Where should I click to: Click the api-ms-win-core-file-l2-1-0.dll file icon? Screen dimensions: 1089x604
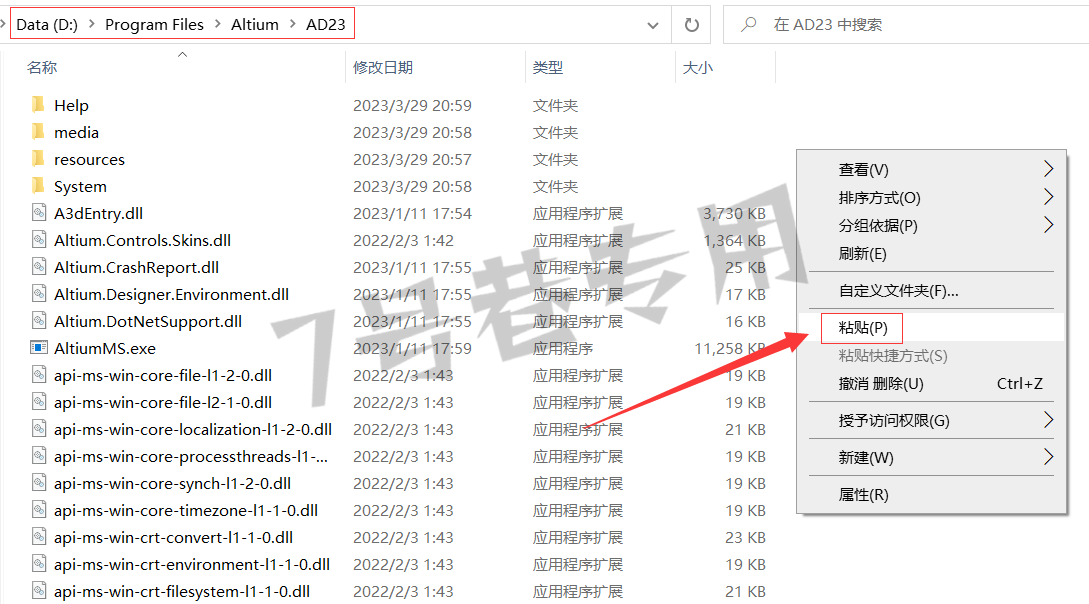tap(39, 402)
